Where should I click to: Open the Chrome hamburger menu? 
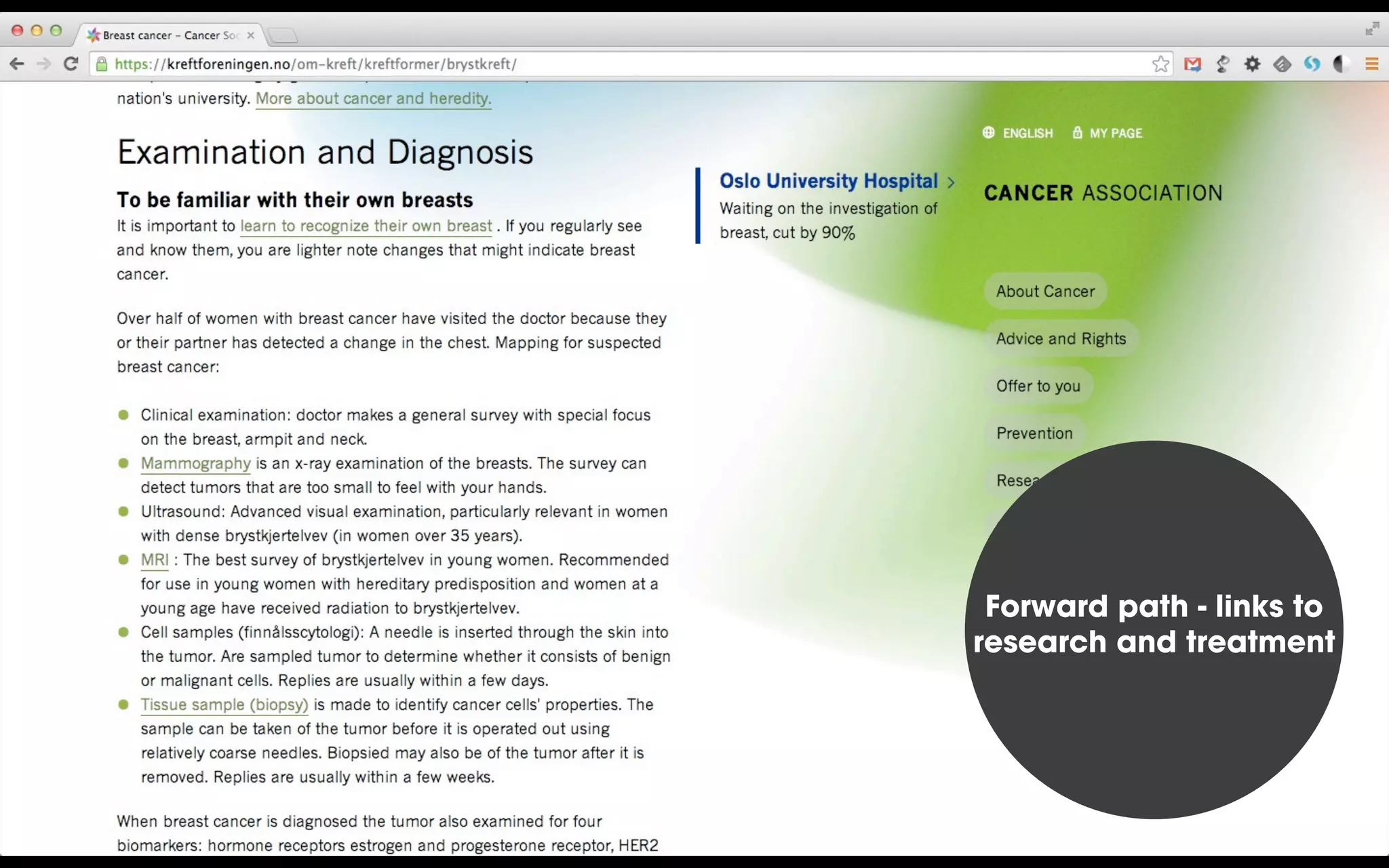(1371, 64)
